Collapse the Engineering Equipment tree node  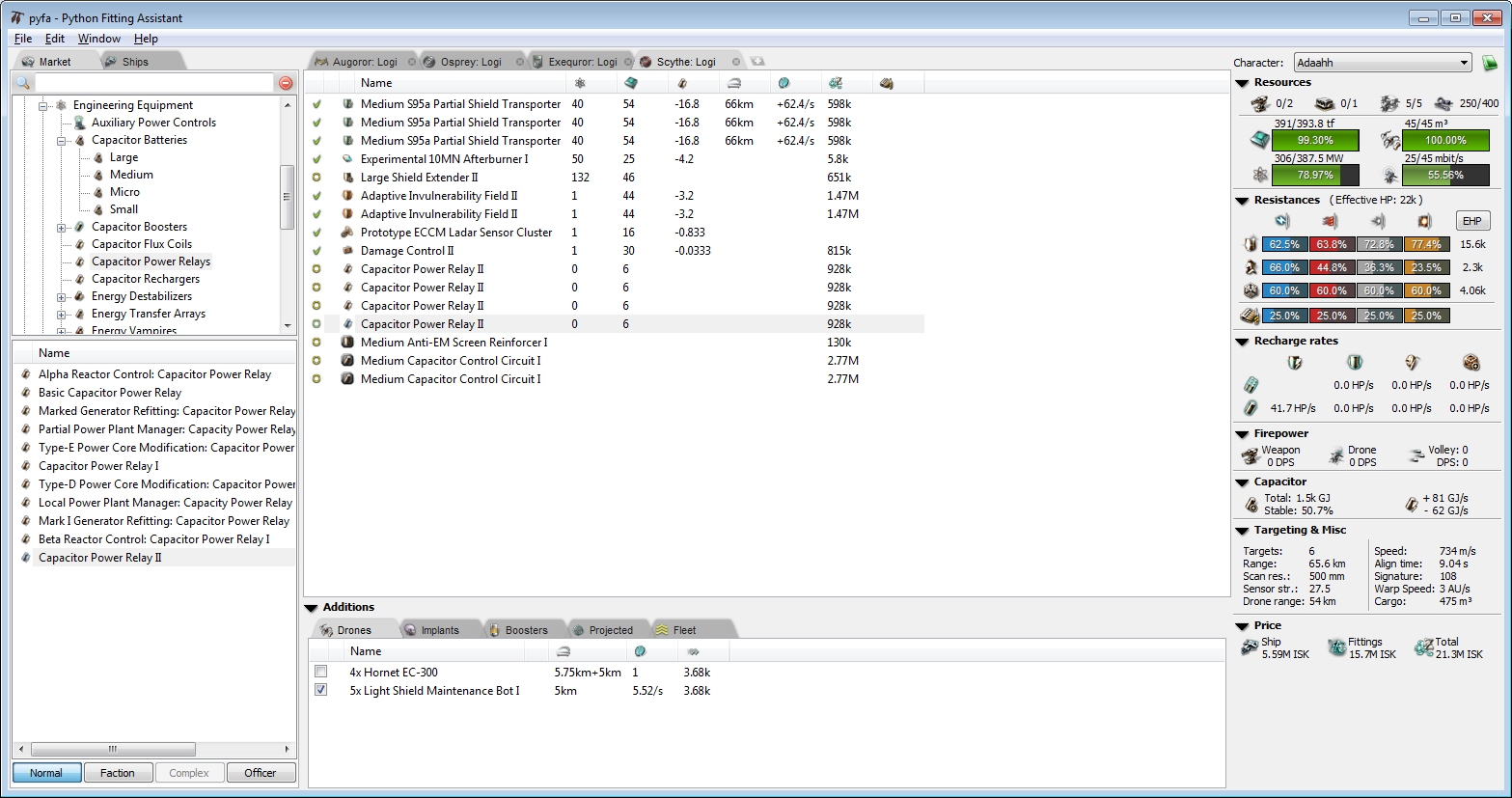click(x=43, y=105)
